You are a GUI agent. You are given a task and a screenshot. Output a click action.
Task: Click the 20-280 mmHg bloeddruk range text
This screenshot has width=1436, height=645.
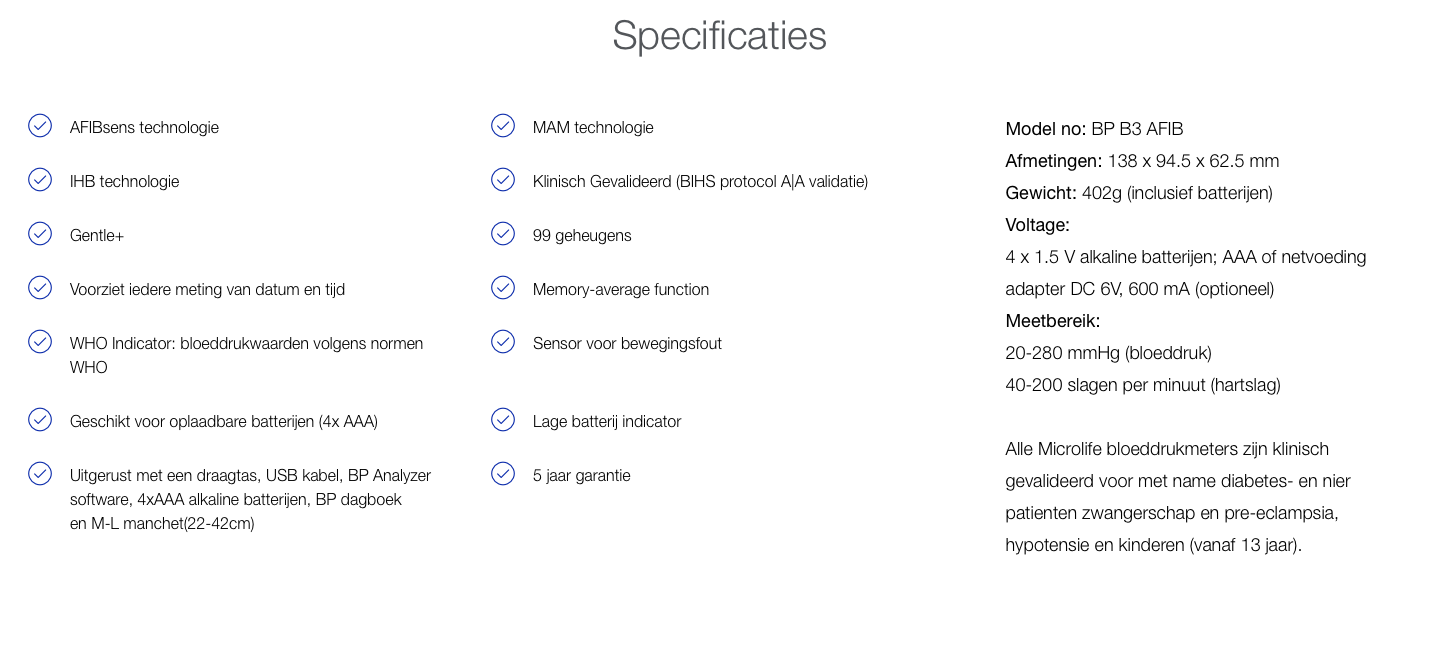point(1108,353)
